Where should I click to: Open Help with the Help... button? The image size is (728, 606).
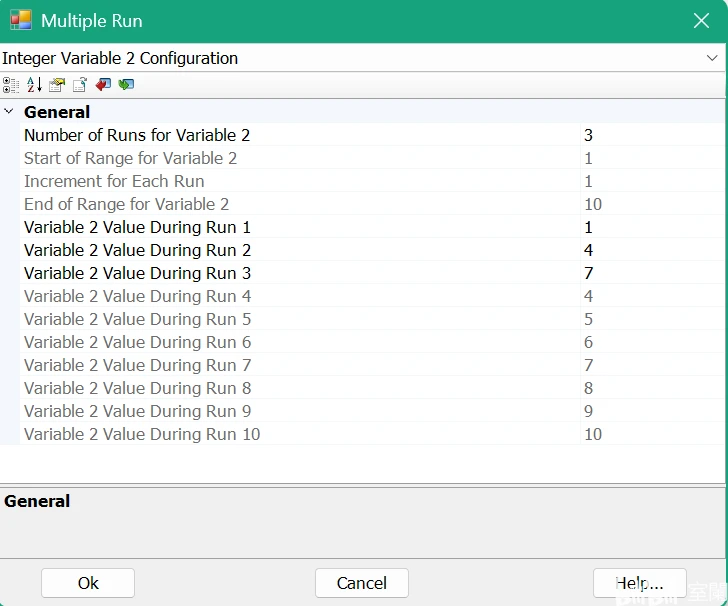[x=639, y=583]
